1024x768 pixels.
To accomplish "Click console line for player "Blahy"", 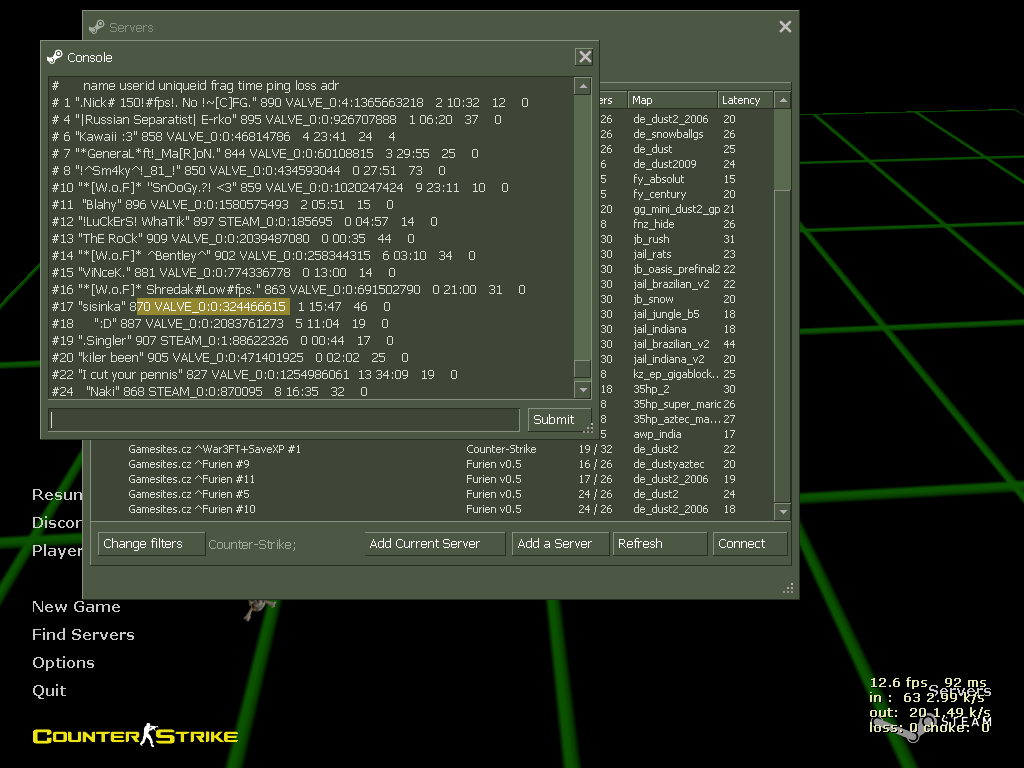I will click(x=222, y=205).
